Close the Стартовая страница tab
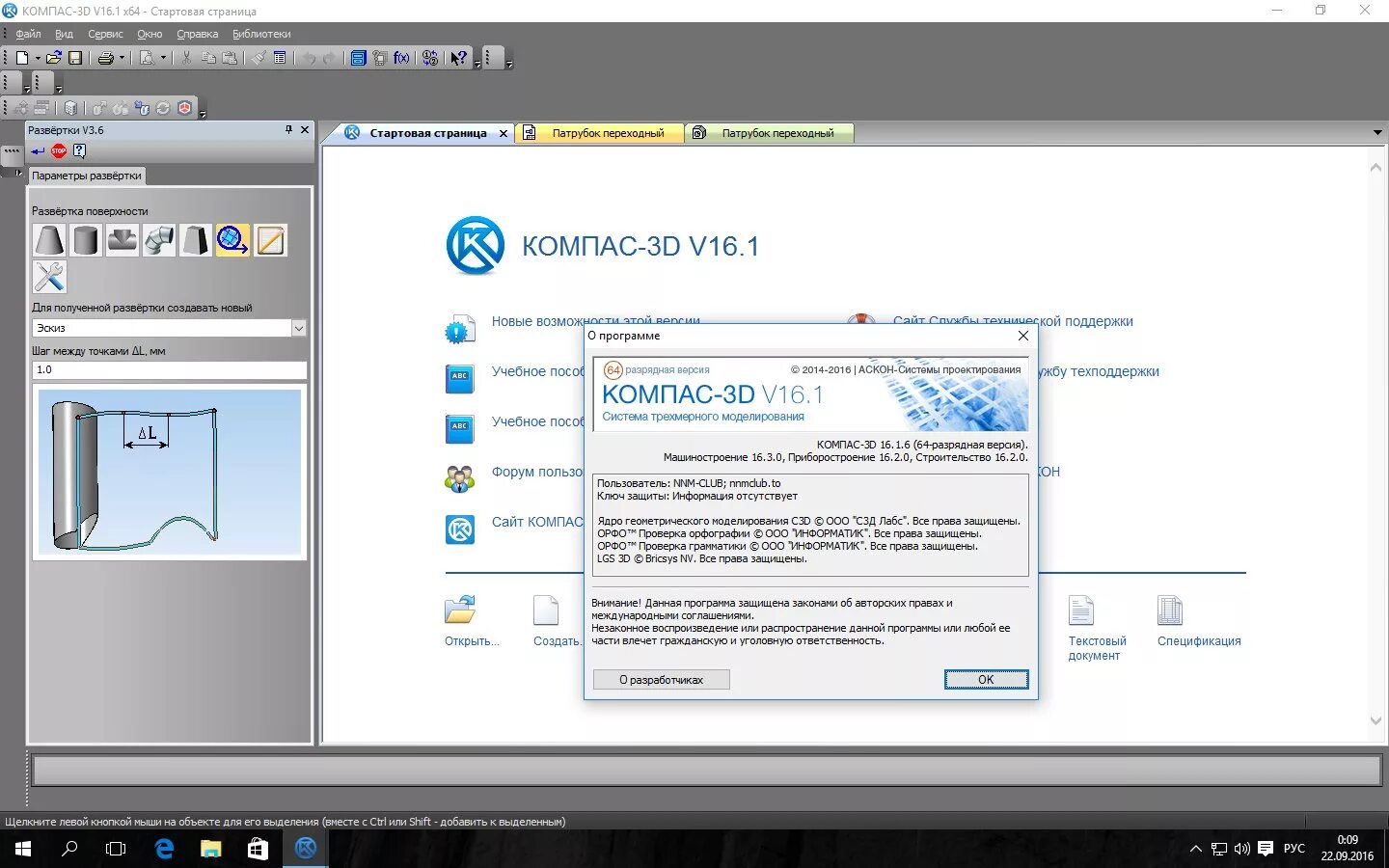 tap(504, 133)
